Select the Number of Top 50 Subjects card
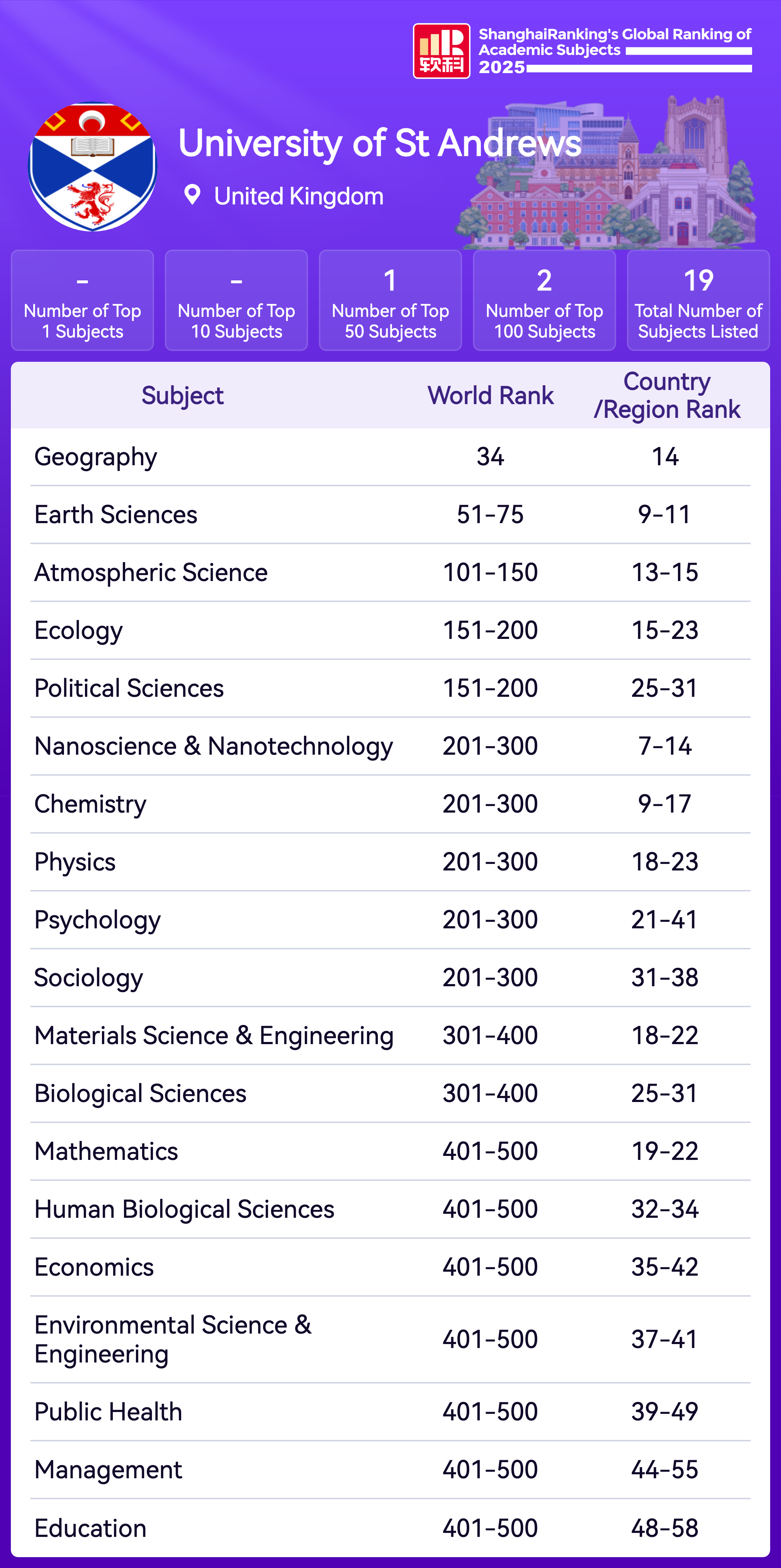The height and width of the screenshot is (1568, 781). pyautogui.click(x=390, y=301)
